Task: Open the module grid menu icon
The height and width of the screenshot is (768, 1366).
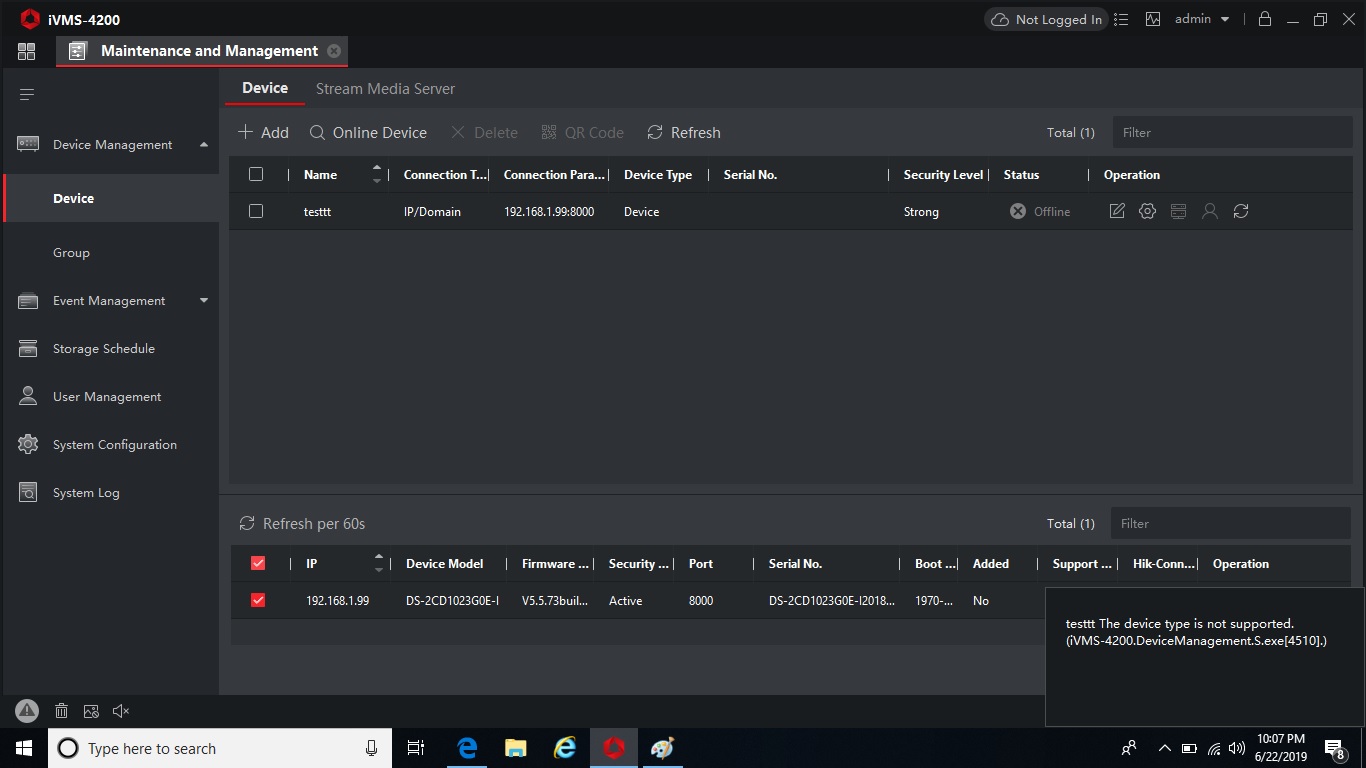Action: pyautogui.click(x=27, y=51)
